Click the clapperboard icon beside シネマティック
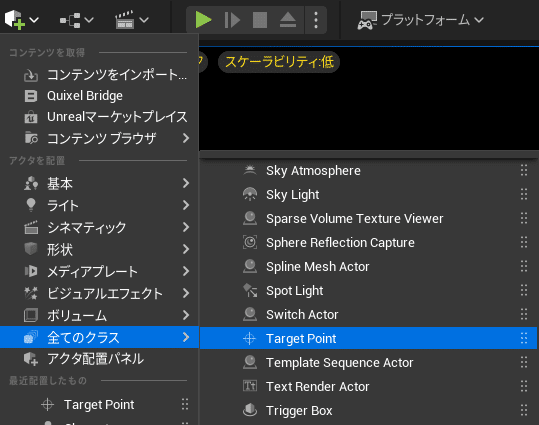The width and height of the screenshot is (539, 425). coord(31,227)
